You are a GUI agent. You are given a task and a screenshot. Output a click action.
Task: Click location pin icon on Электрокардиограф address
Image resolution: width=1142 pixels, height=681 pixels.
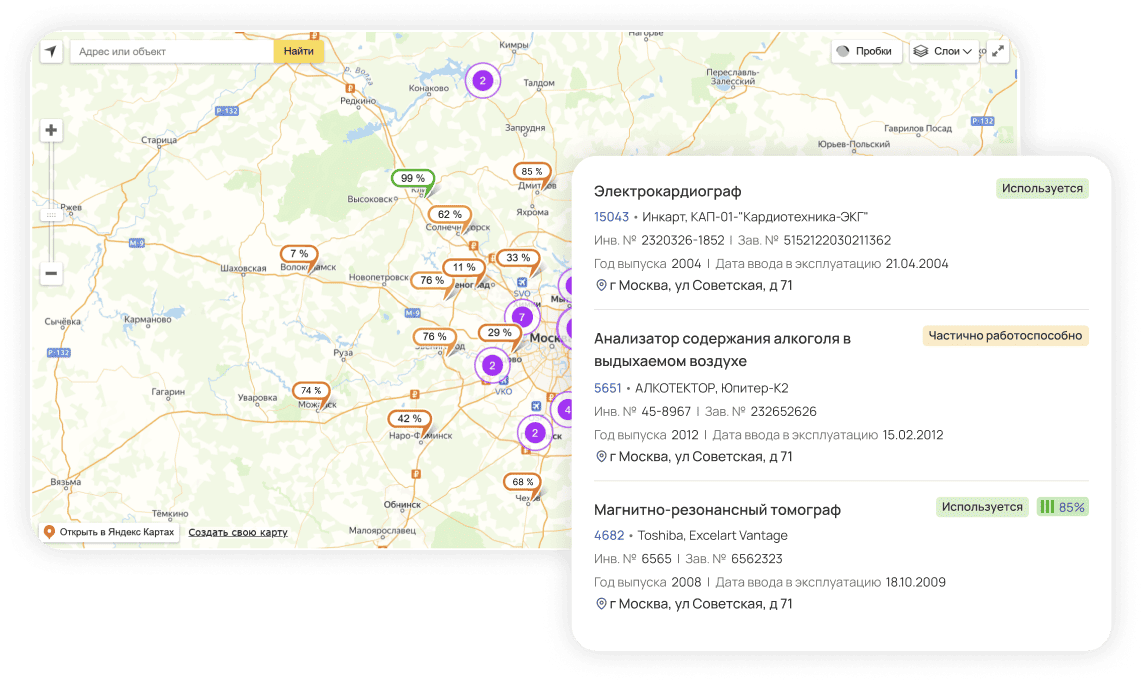tap(601, 286)
